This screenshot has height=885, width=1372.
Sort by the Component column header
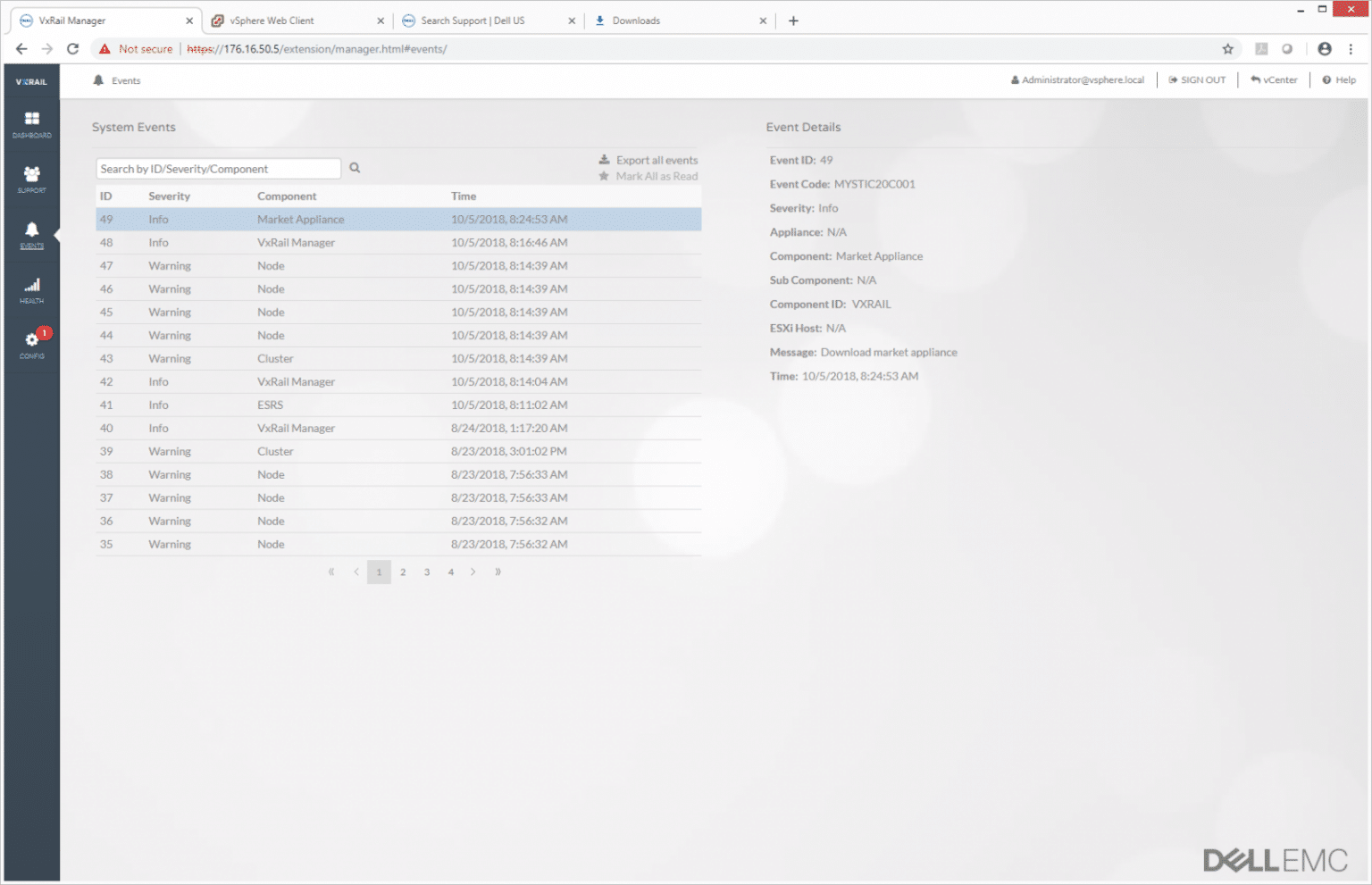coord(287,196)
